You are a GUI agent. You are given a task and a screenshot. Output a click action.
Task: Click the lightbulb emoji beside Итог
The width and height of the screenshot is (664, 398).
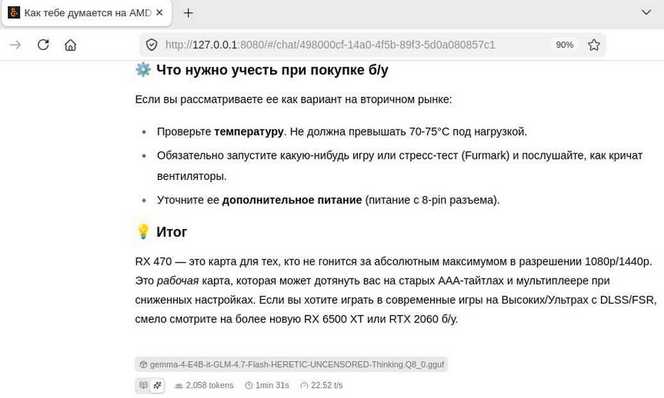pos(143,232)
